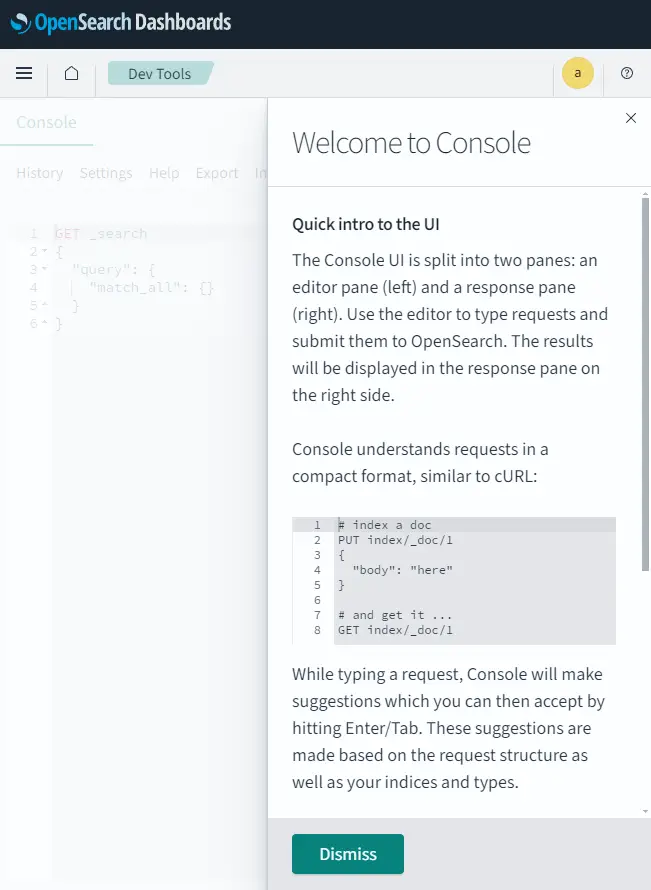Open the Help menu item
This screenshot has width=651, height=890.
[x=164, y=173]
